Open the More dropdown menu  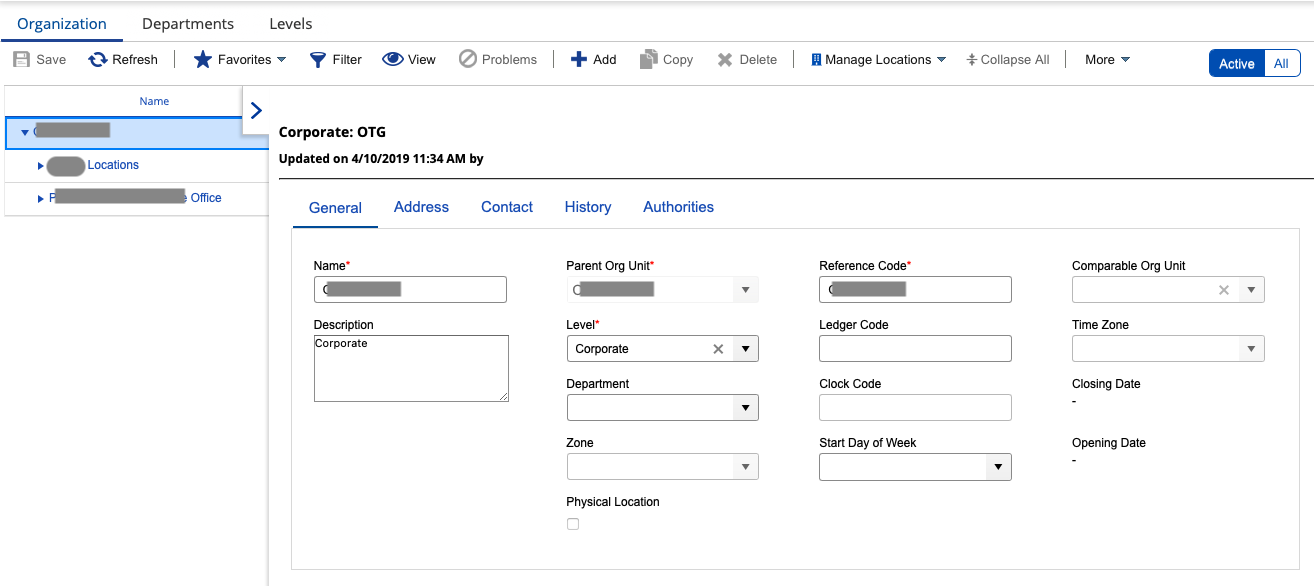[x=1108, y=60]
